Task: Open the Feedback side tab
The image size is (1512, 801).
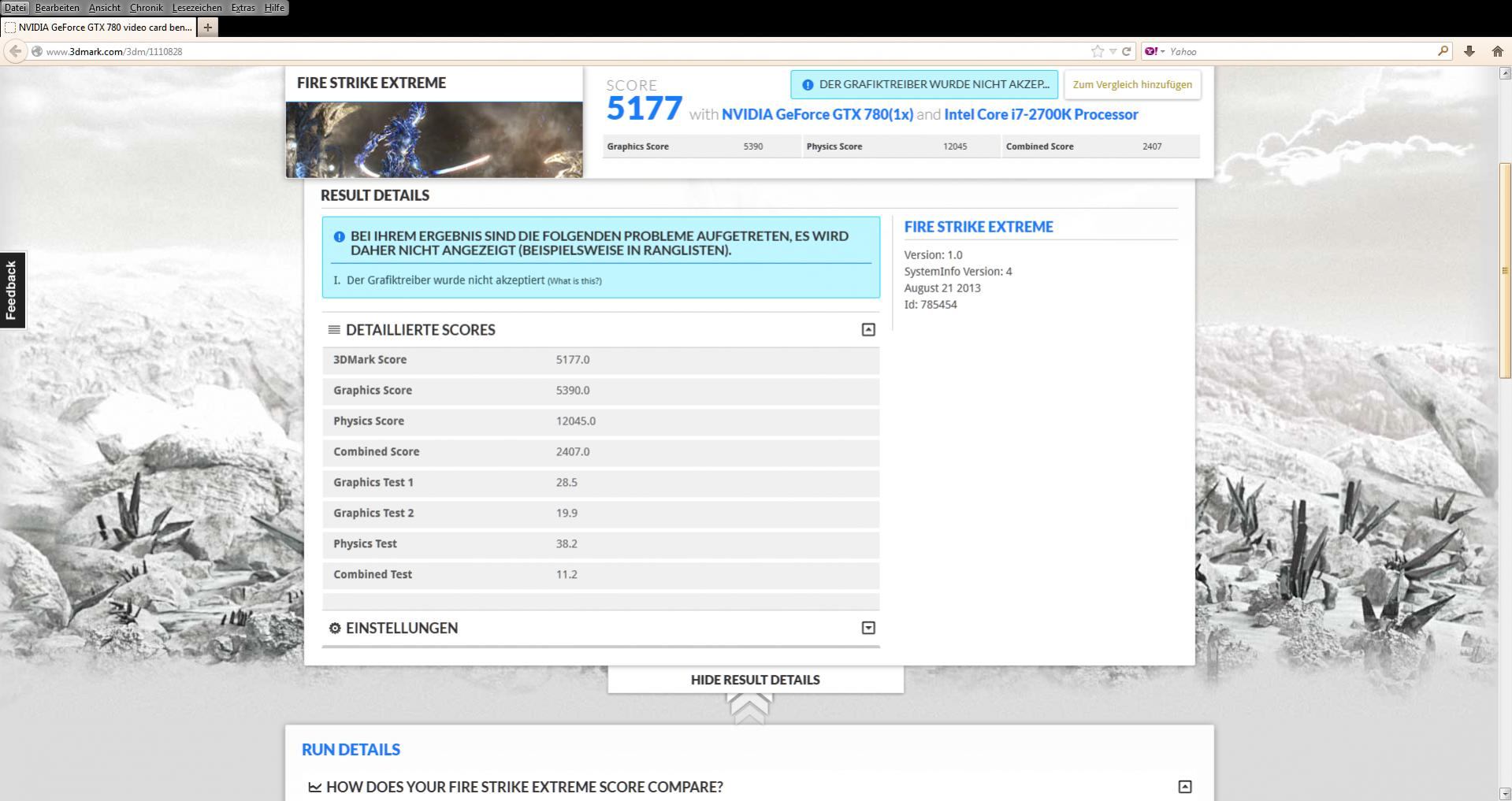Action: (x=12, y=290)
